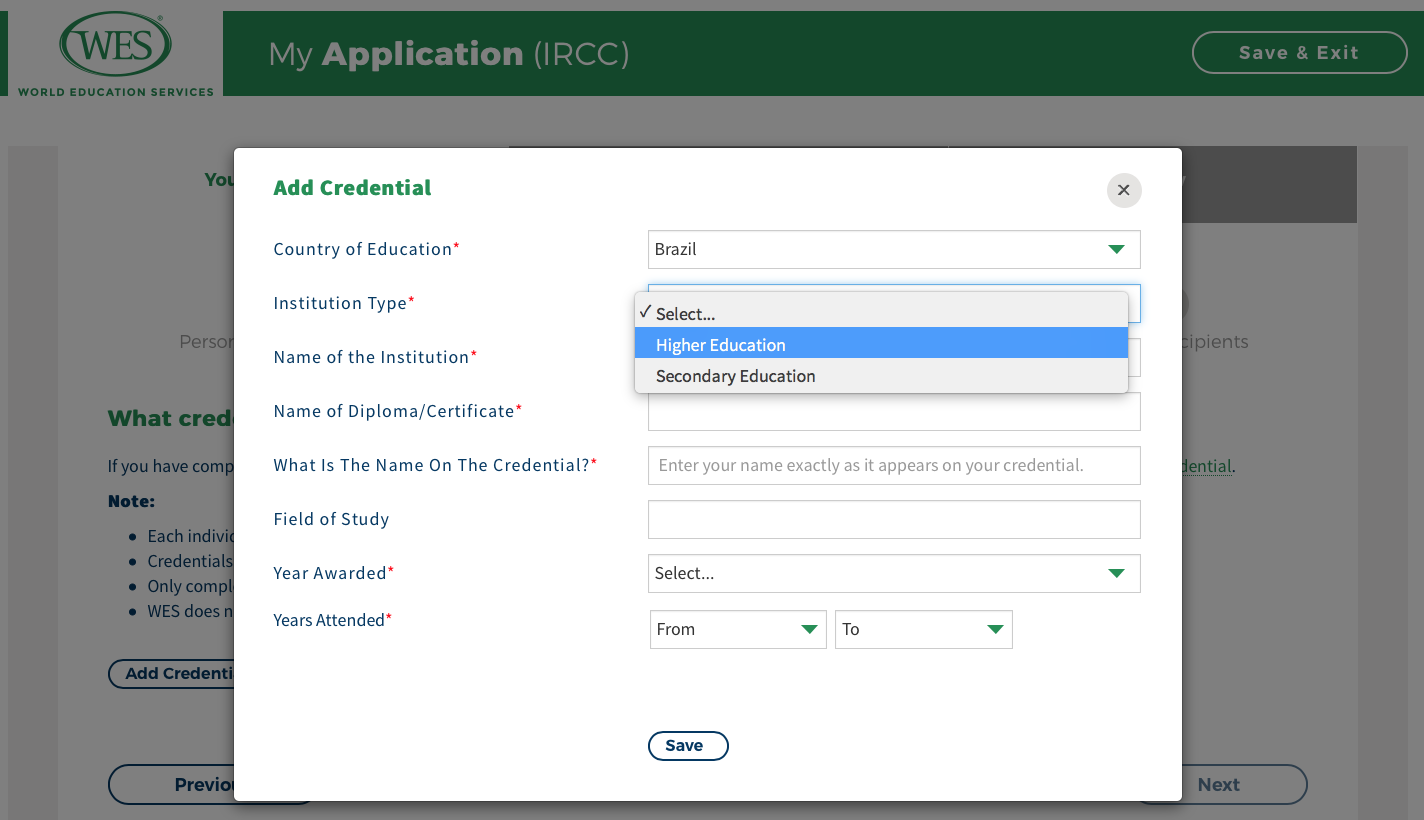The image size is (1424, 820).
Task: Click the From year dropdown arrow
Action: click(809, 630)
